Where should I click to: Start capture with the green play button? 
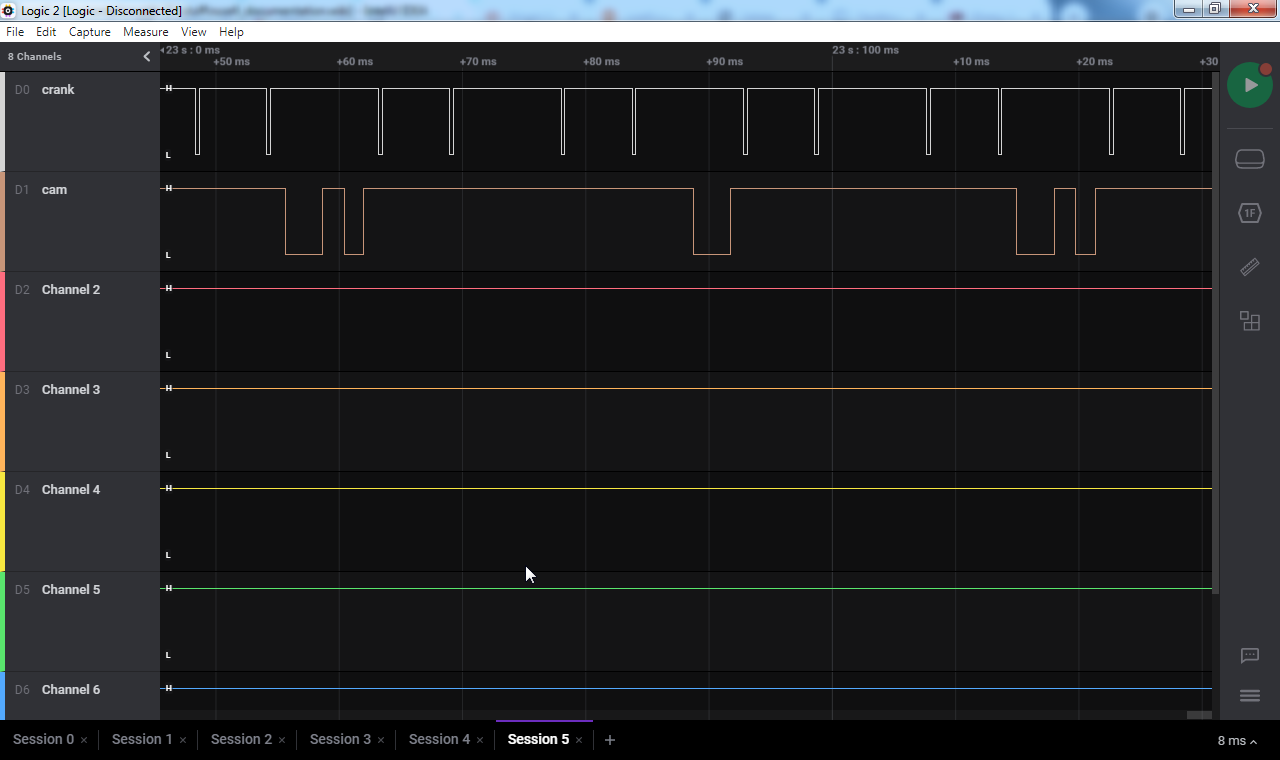[1249, 85]
